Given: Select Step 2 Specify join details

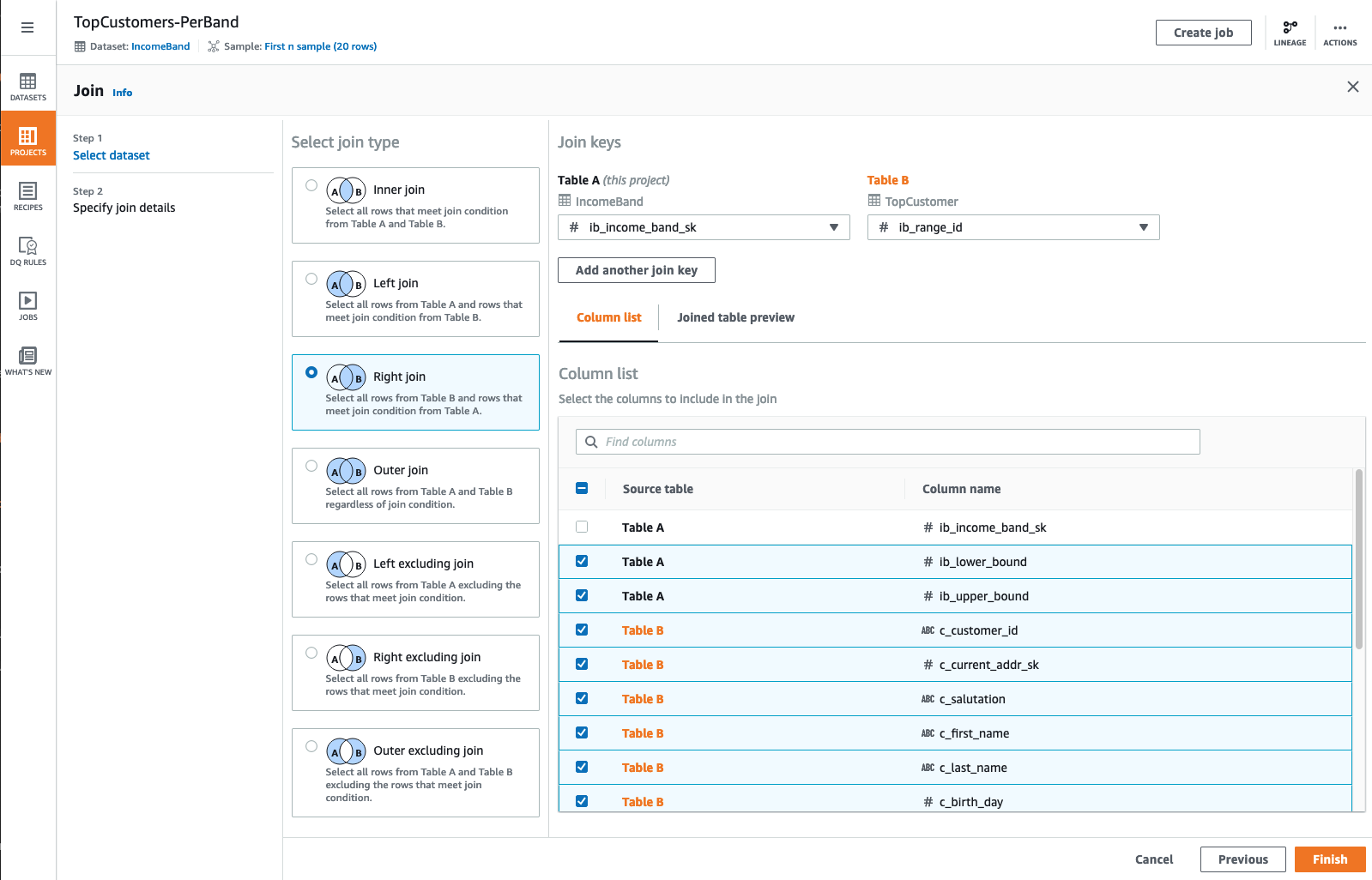Looking at the screenshot, I should [x=124, y=208].
